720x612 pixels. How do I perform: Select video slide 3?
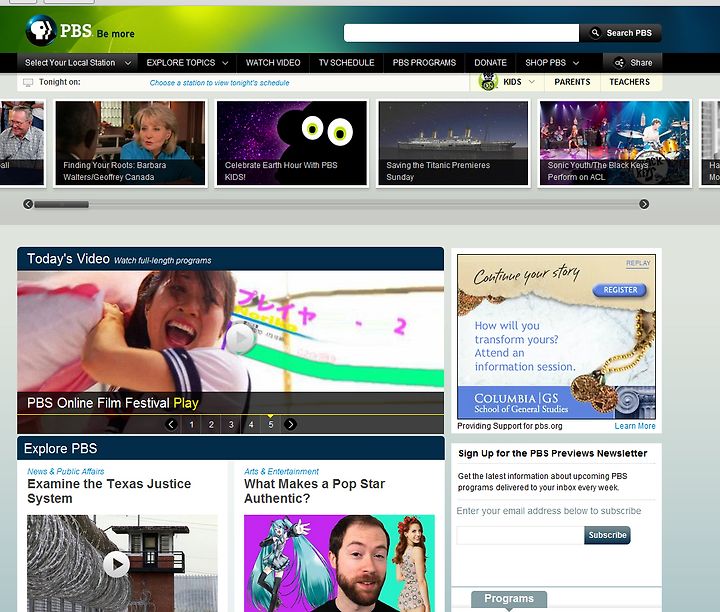(231, 425)
